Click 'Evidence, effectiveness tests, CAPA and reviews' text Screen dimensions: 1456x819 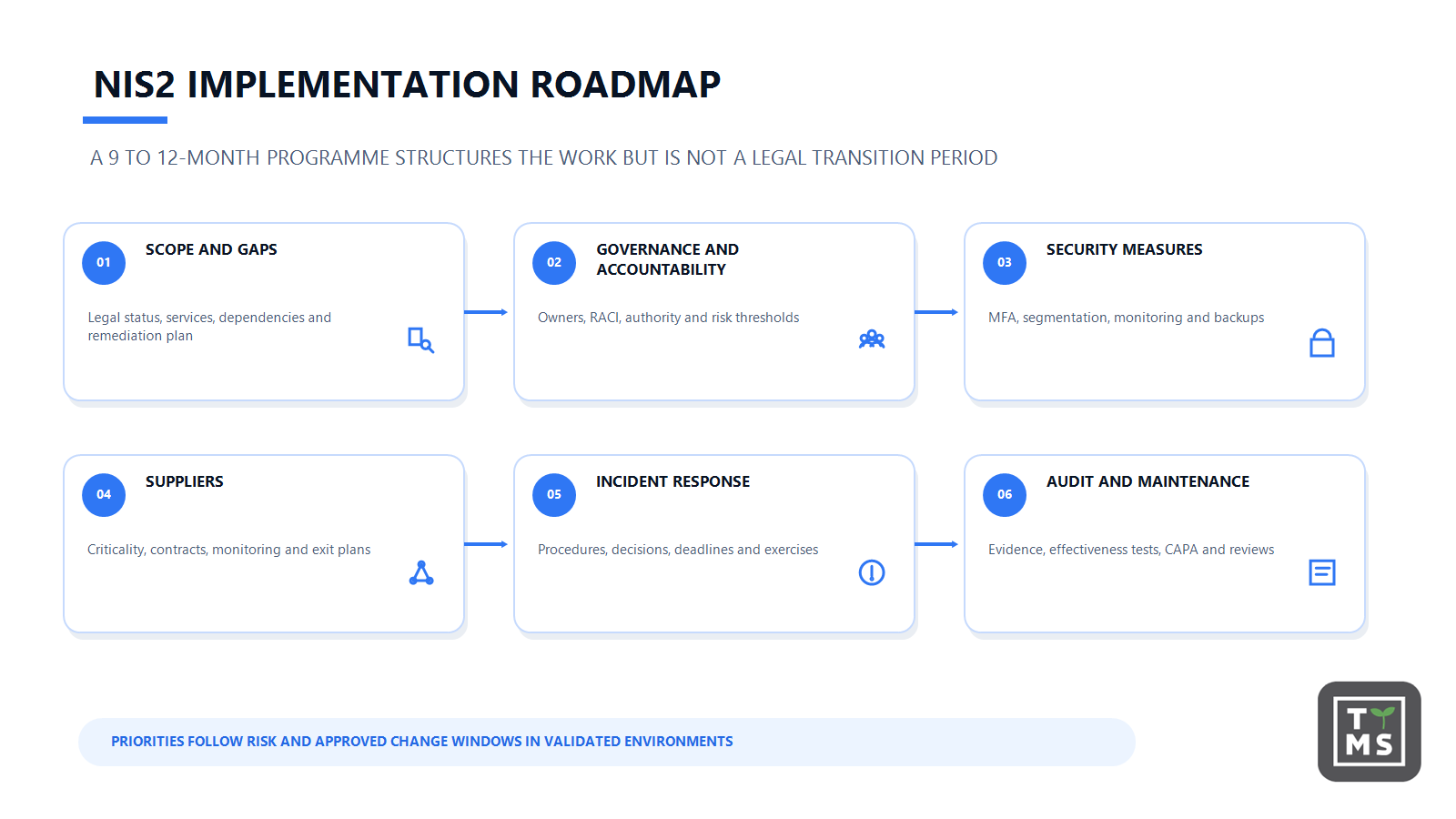click(x=1131, y=550)
